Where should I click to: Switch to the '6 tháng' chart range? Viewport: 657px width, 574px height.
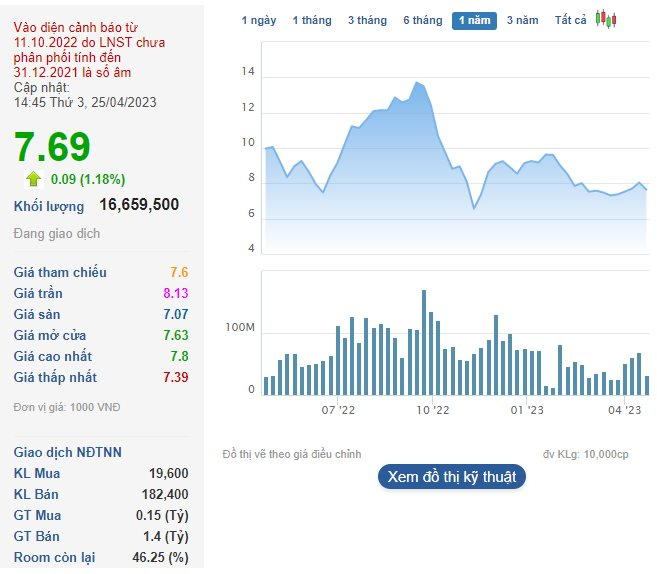(423, 21)
